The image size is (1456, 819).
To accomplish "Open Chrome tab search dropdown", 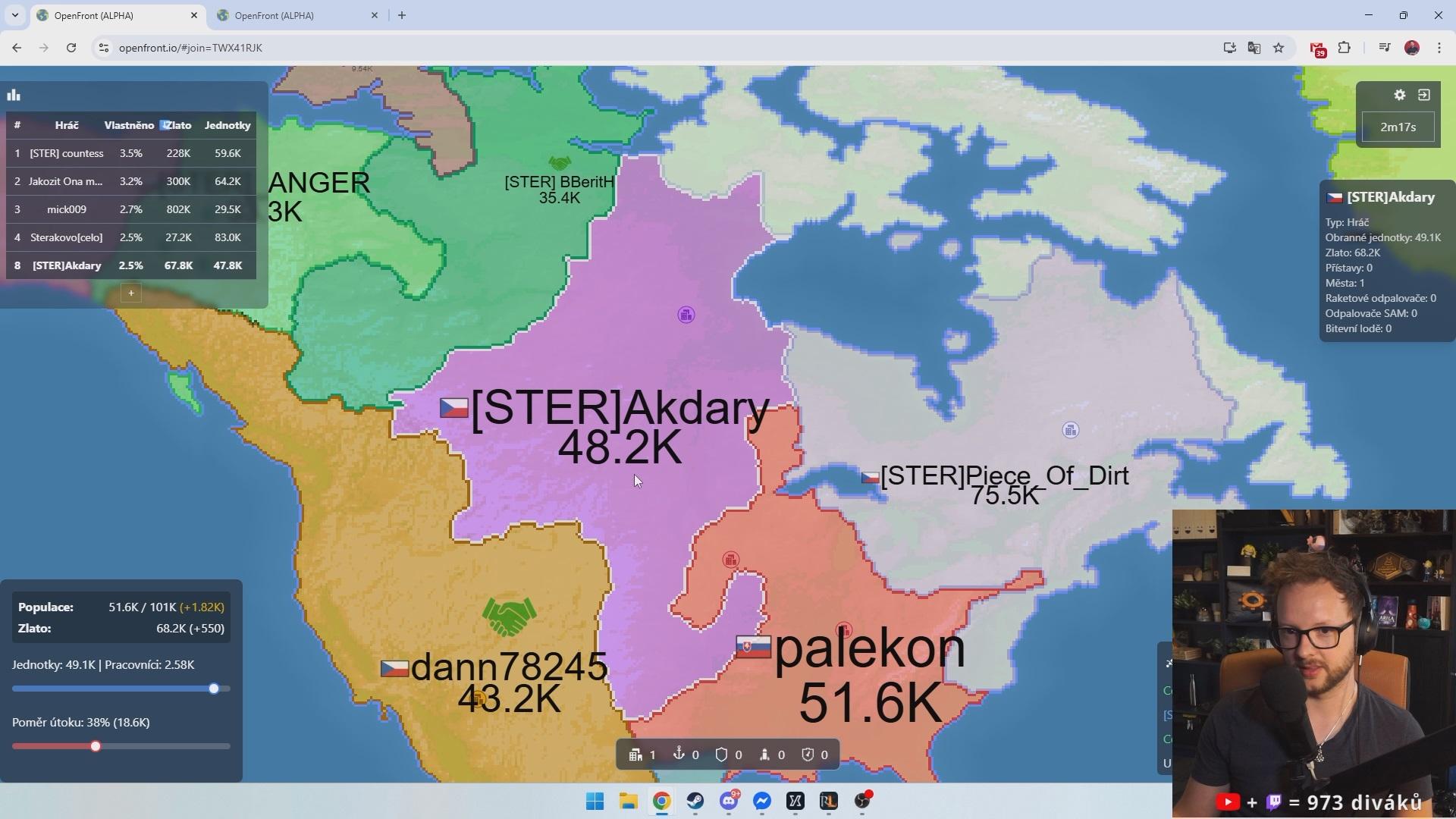I will click(14, 15).
